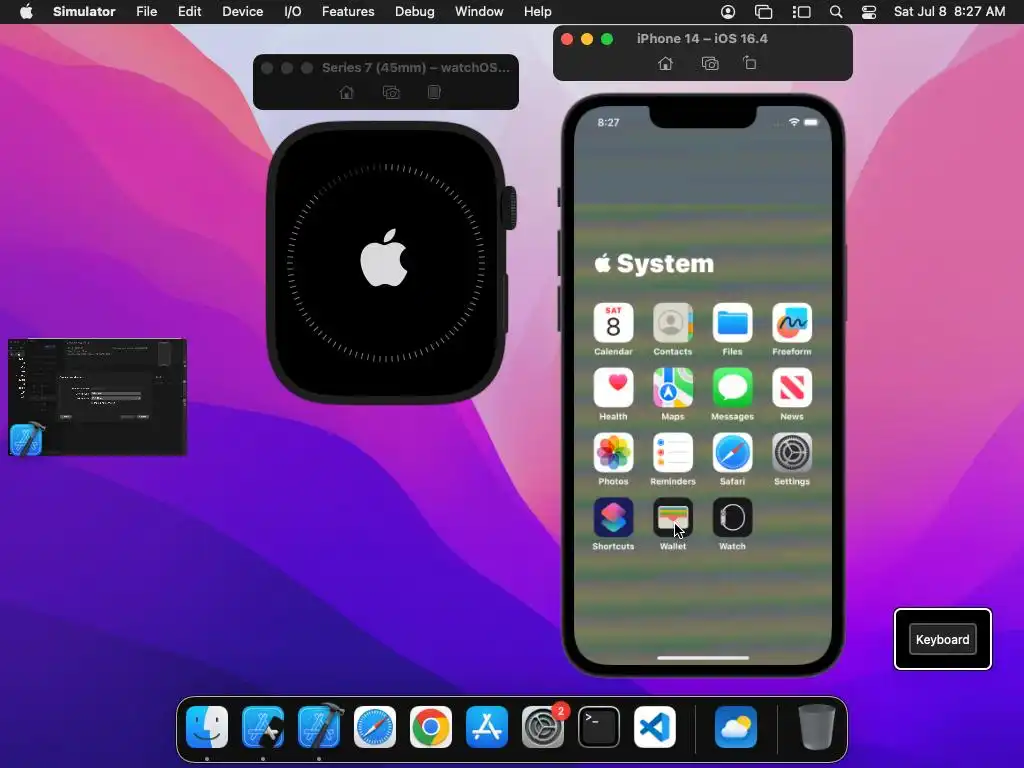Open the Trash in the Dock

[x=816, y=727]
